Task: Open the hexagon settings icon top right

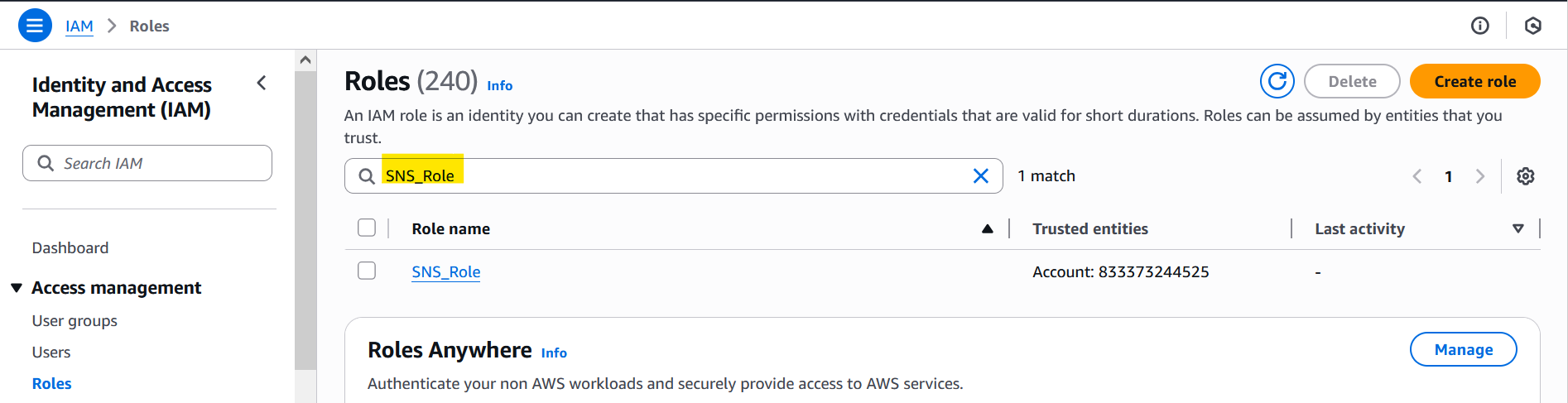Action: tap(1533, 26)
